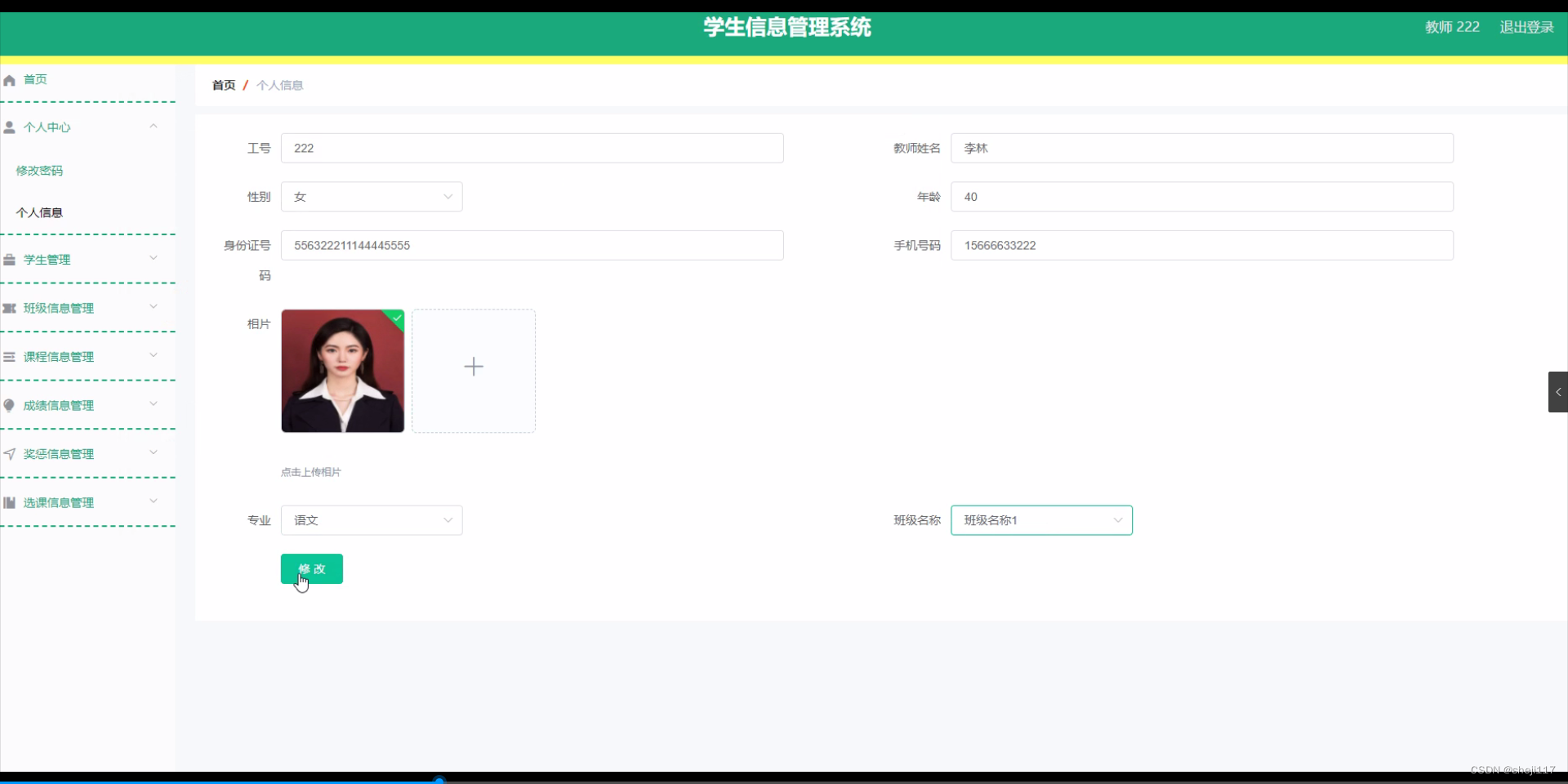Click the person icon beside 个人中心
The height and width of the screenshot is (784, 1568).
(10, 127)
